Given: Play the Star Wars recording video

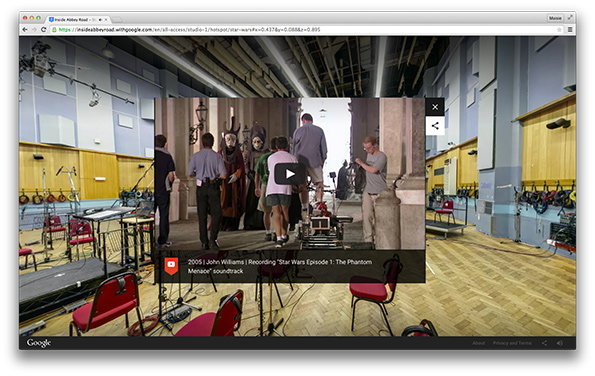Looking at the screenshot, I should coord(290,174).
